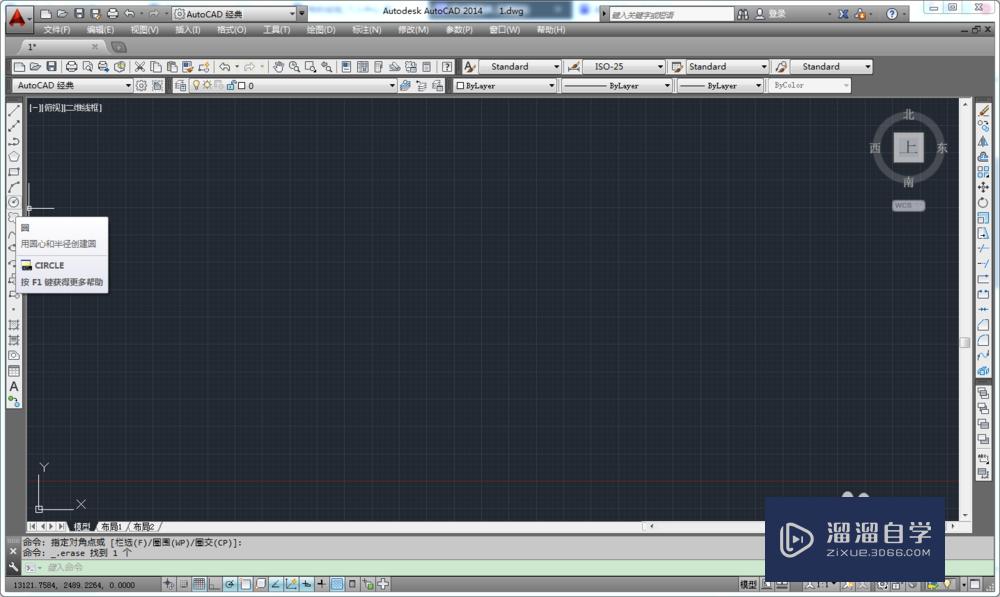This screenshot has width=1000, height=597.
Task: Click the Rotate tool in modify toolbar
Action: click(983, 203)
